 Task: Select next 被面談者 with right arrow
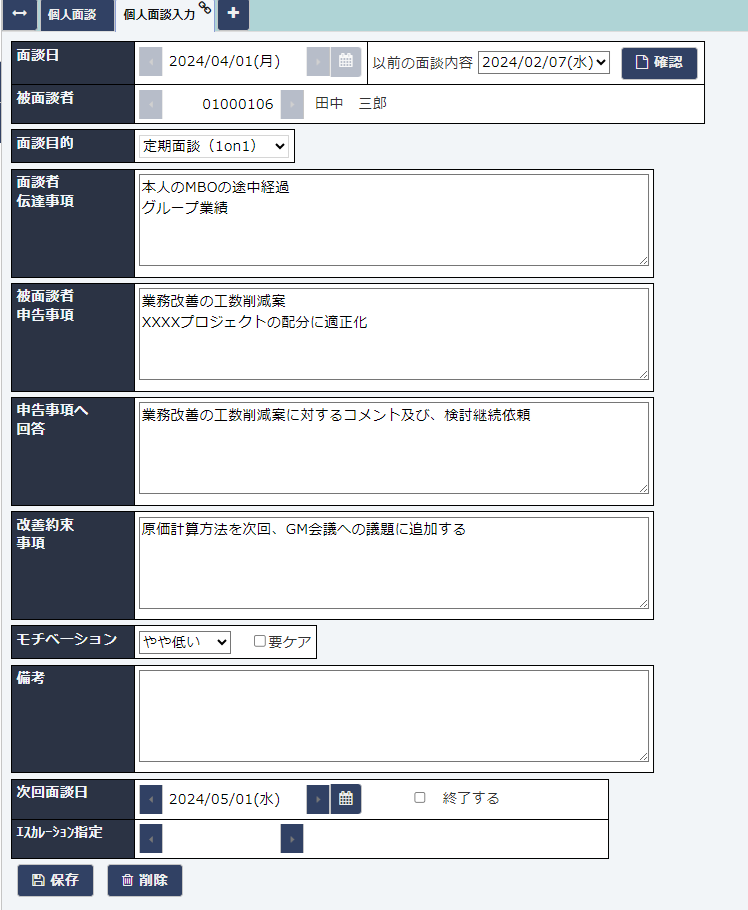coord(292,104)
